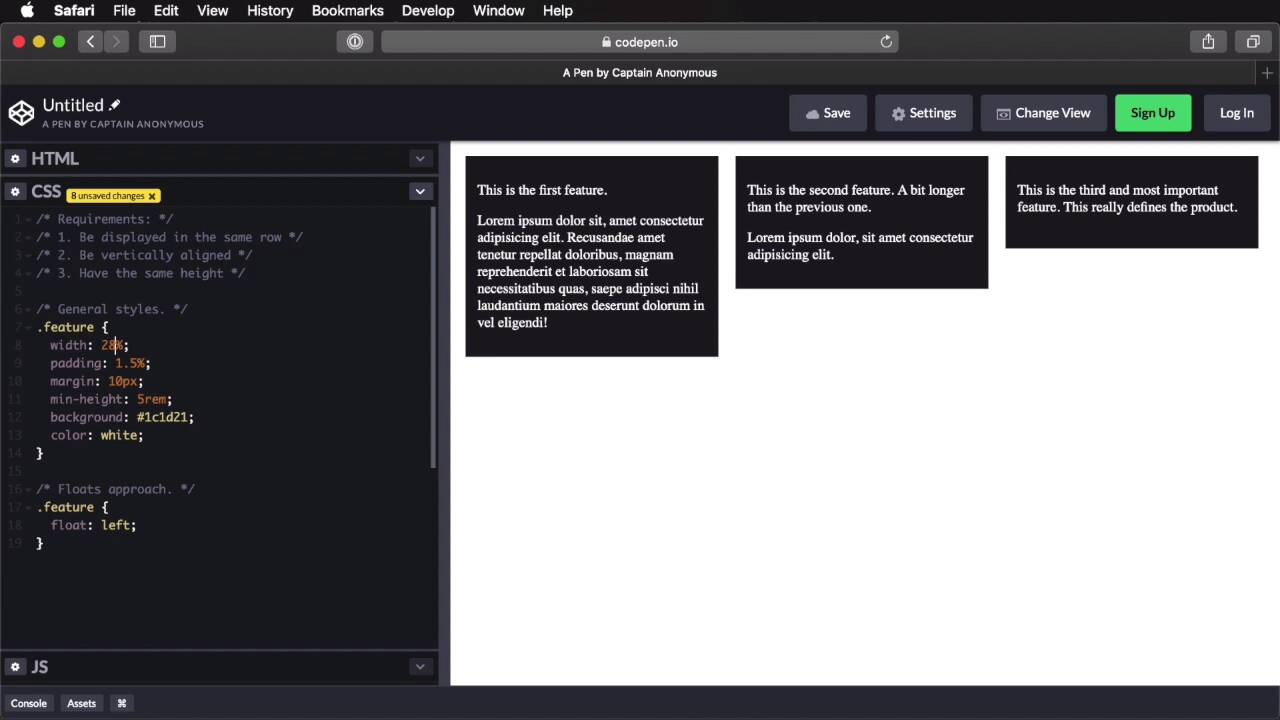
Task: Open the Assets panel
Action: pos(81,703)
